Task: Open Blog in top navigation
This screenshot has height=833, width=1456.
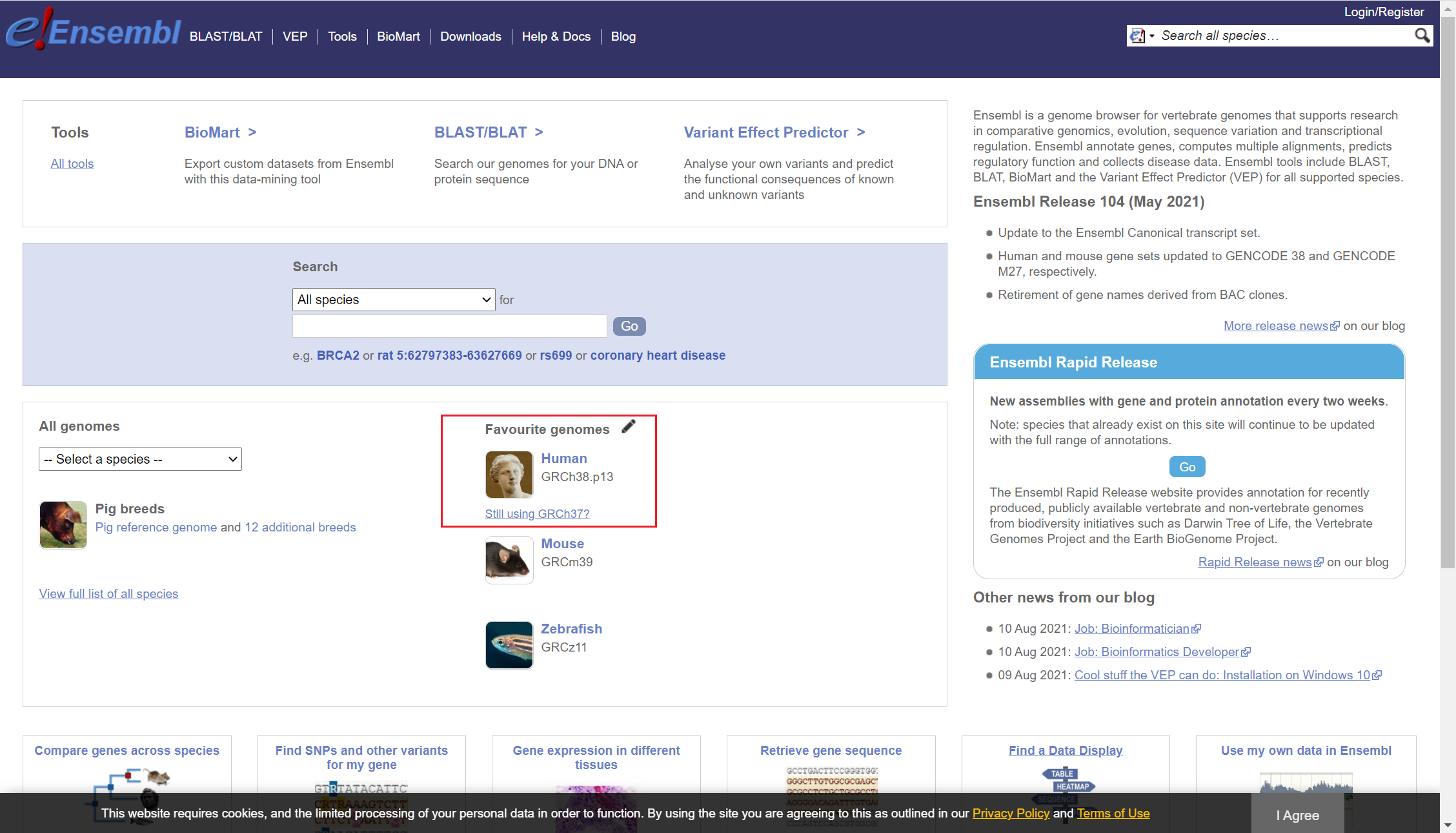Action: tap(623, 37)
